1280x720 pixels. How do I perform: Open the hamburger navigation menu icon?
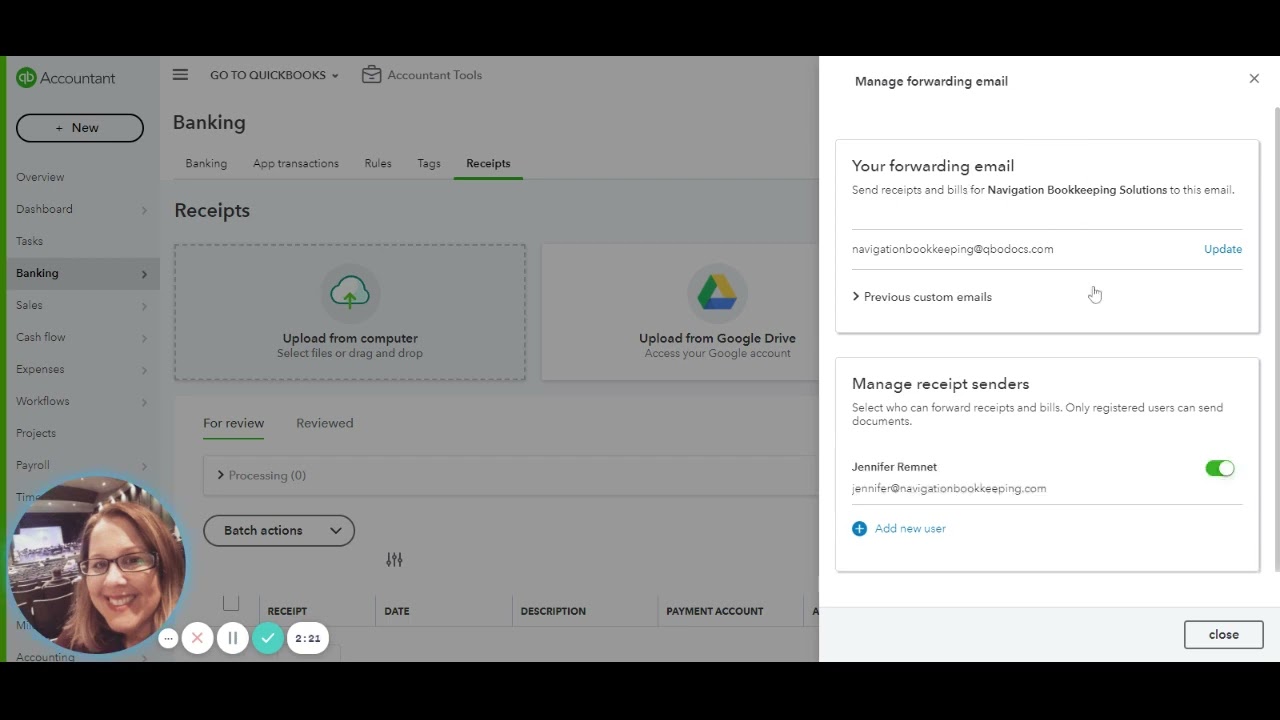click(x=180, y=75)
